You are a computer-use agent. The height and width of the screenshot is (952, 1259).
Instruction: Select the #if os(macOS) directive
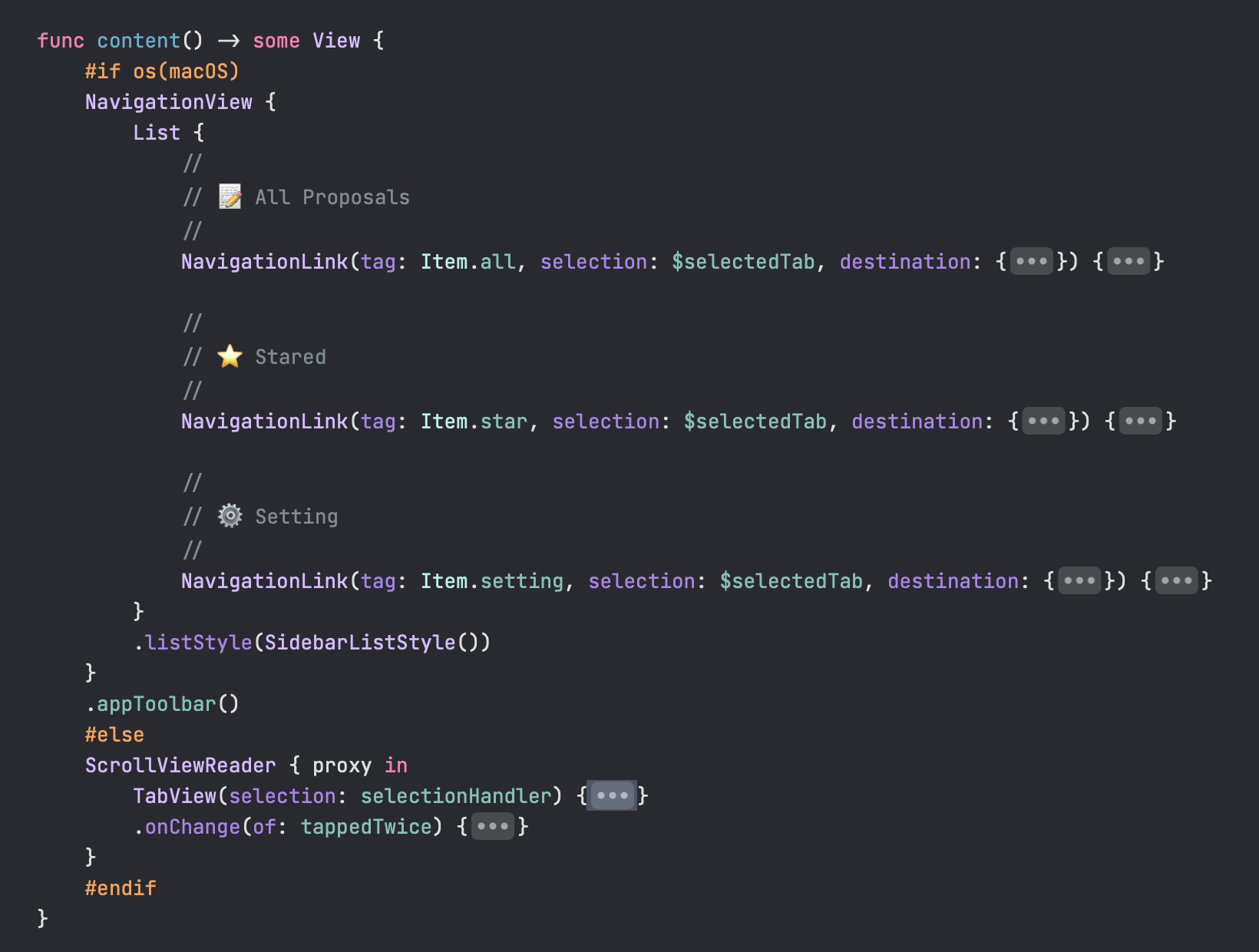161,71
